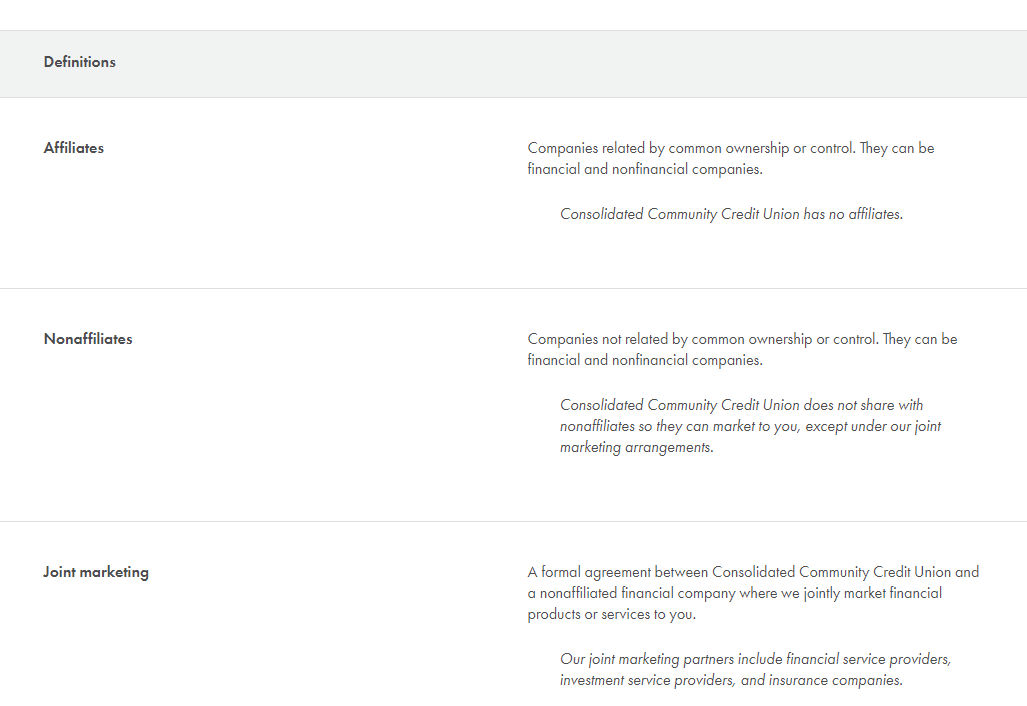Click 'They can be' in the Affiliates definition

(x=897, y=148)
